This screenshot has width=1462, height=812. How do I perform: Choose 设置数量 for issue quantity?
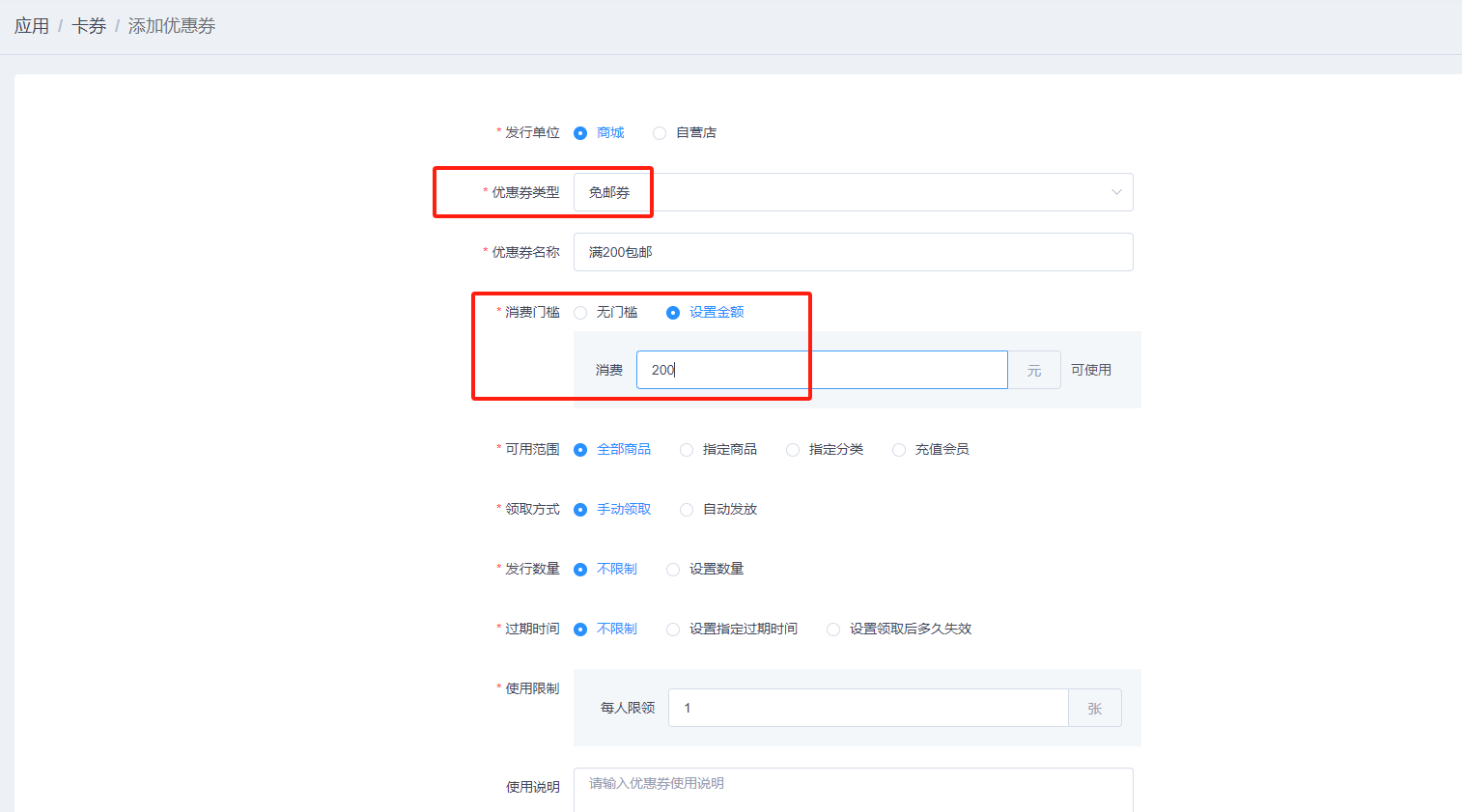[673, 570]
